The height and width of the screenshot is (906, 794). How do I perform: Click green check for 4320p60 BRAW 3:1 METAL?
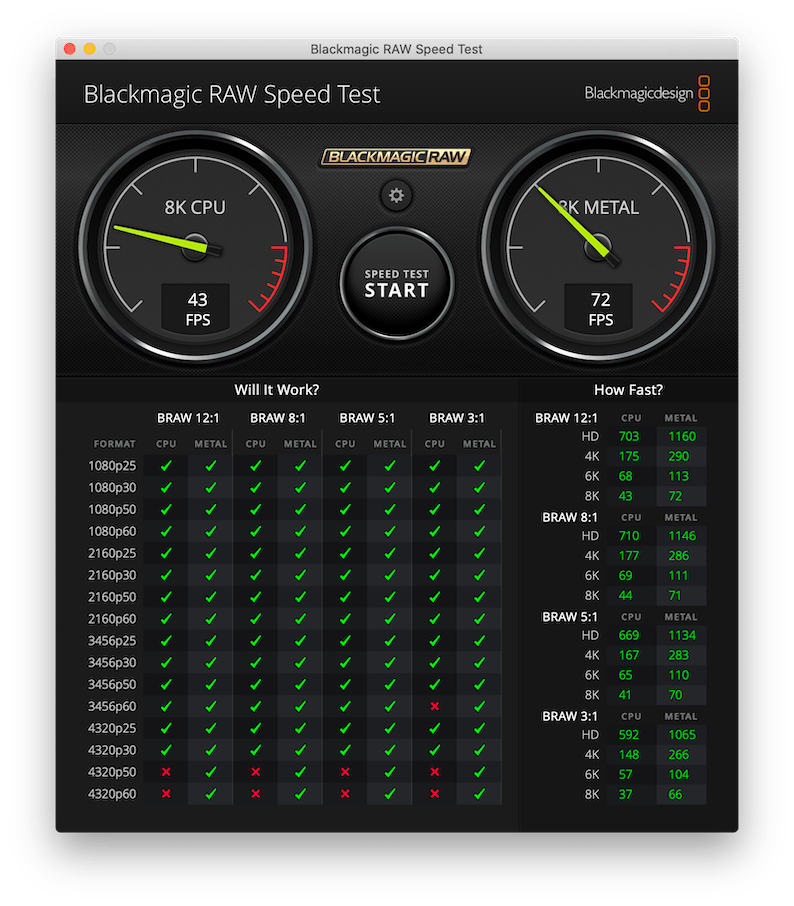coord(479,793)
